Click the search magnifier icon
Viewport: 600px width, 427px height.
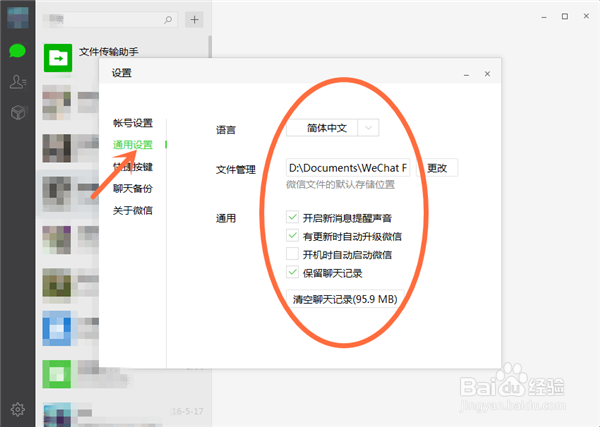168,20
